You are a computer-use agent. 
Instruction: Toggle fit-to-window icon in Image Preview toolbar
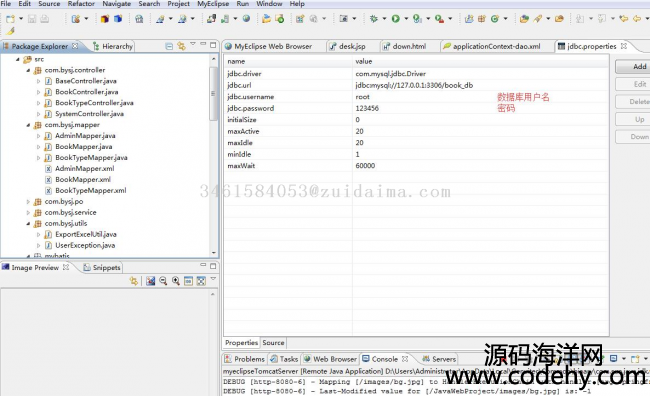coord(201,281)
